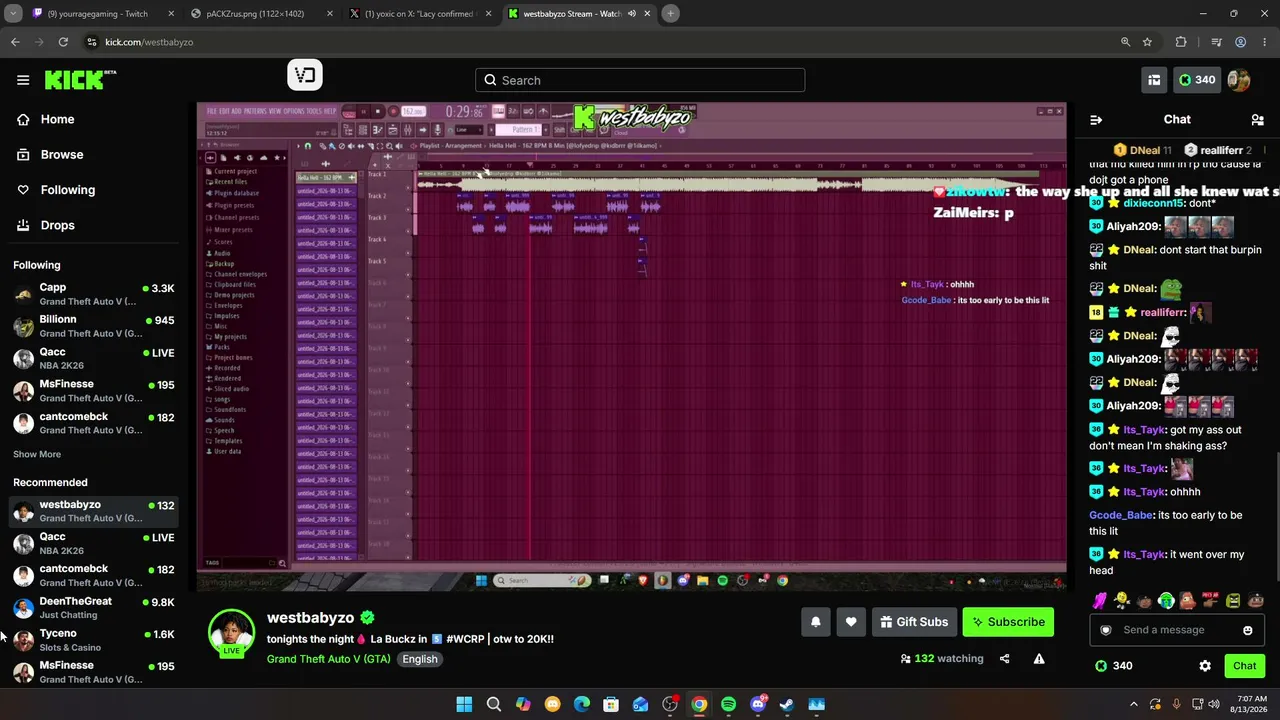Open Following in the sidebar
This screenshot has height=720, width=1280.
click(x=67, y=190)
